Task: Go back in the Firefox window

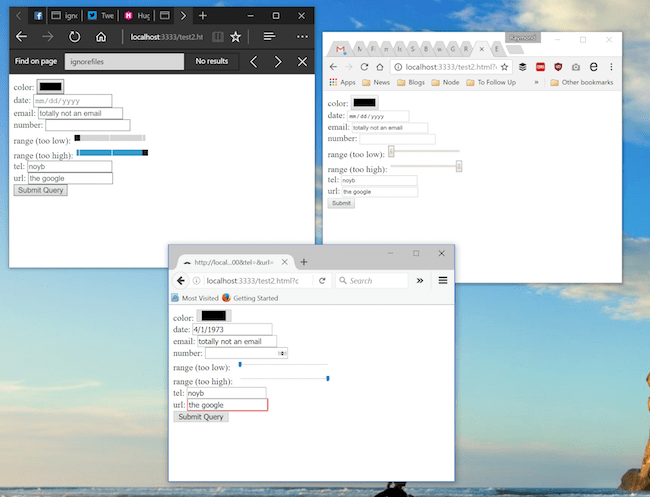Action: pyautogui.click(x=180, y=281)
